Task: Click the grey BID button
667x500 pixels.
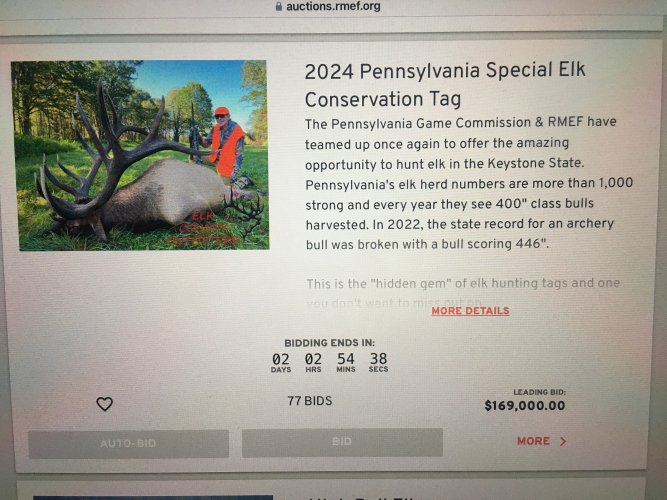Action: point(342,442)
